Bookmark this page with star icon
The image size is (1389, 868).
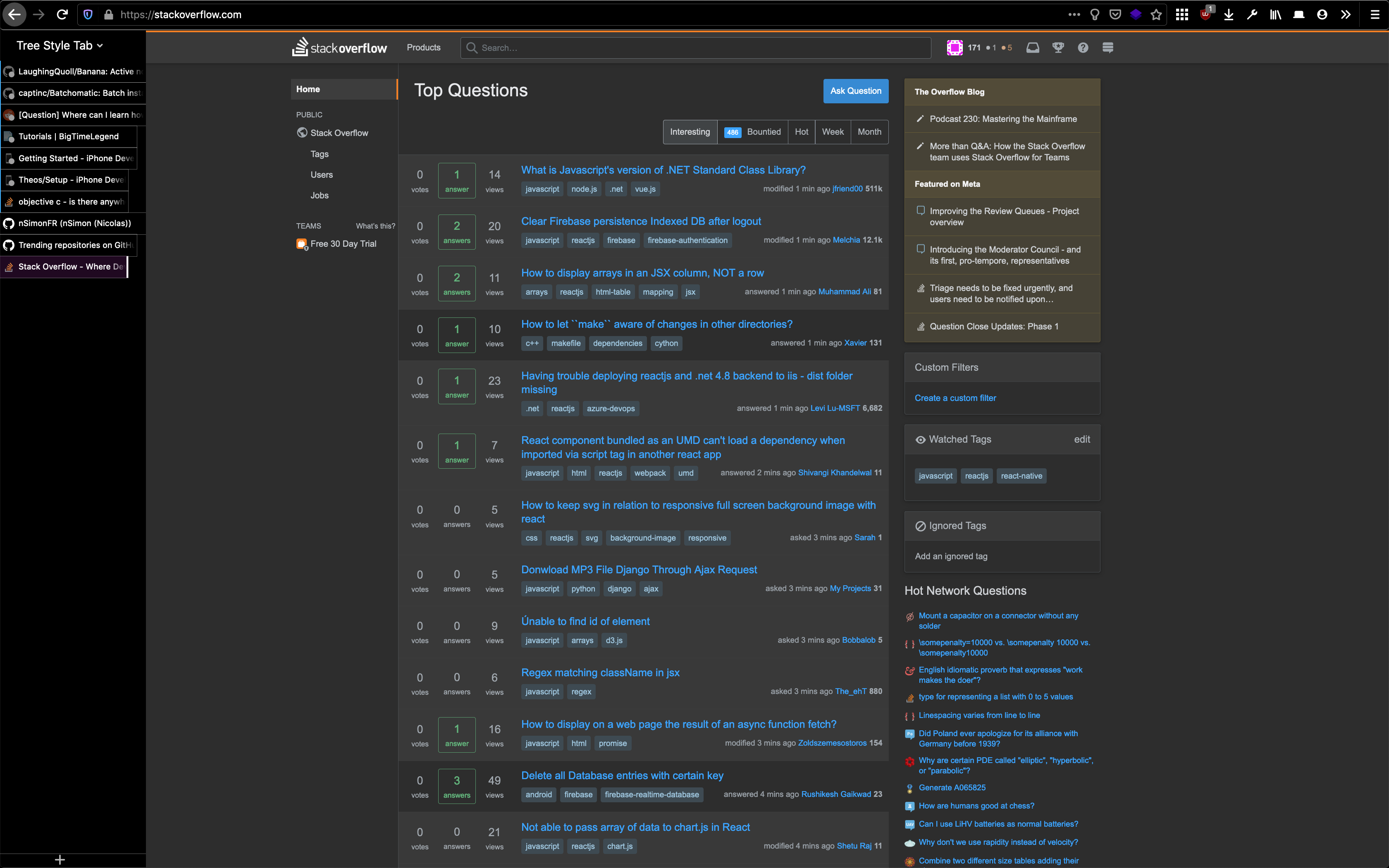point(1156,15)
